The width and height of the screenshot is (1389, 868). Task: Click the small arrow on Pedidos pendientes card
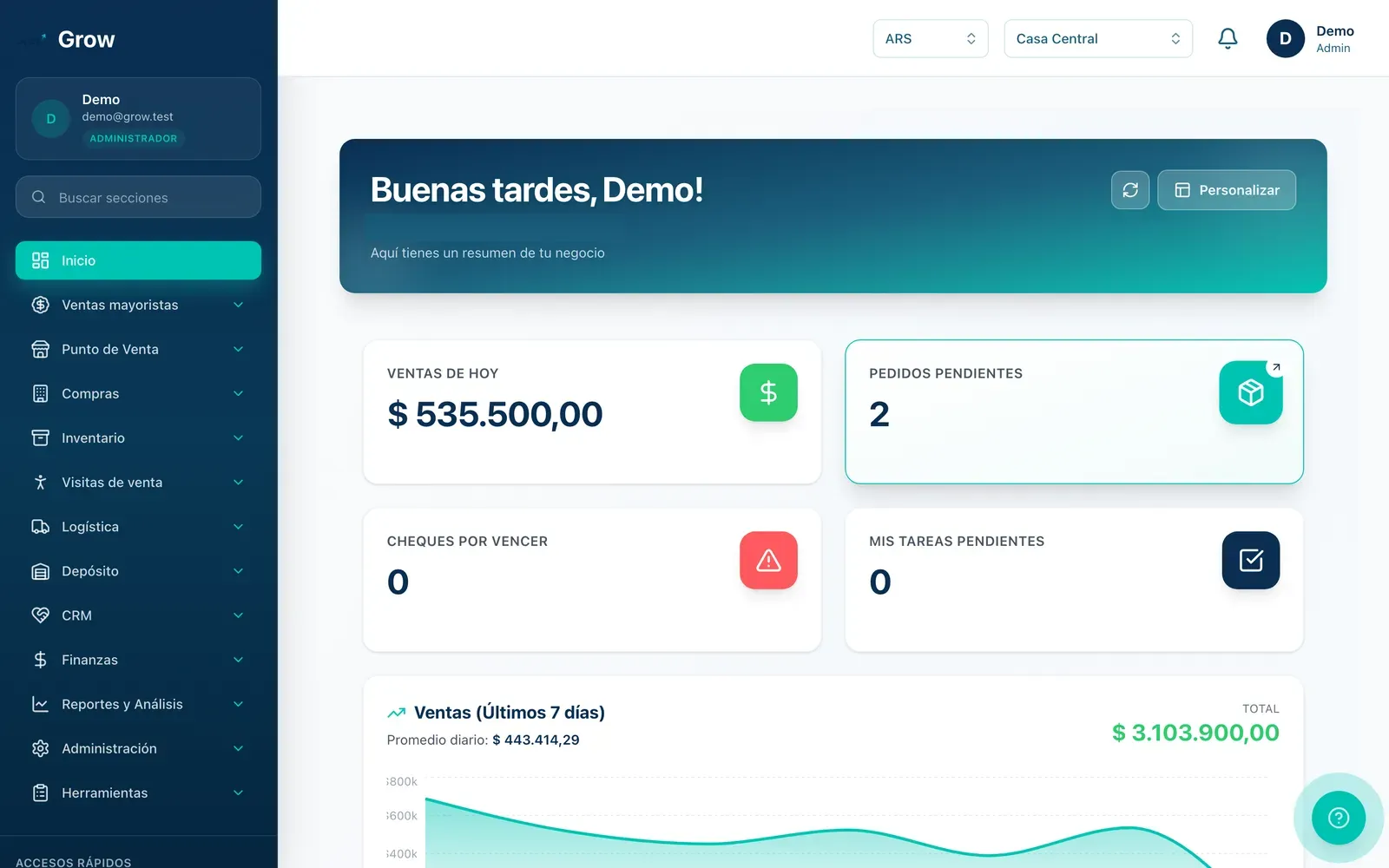[x=1276, y=367]
